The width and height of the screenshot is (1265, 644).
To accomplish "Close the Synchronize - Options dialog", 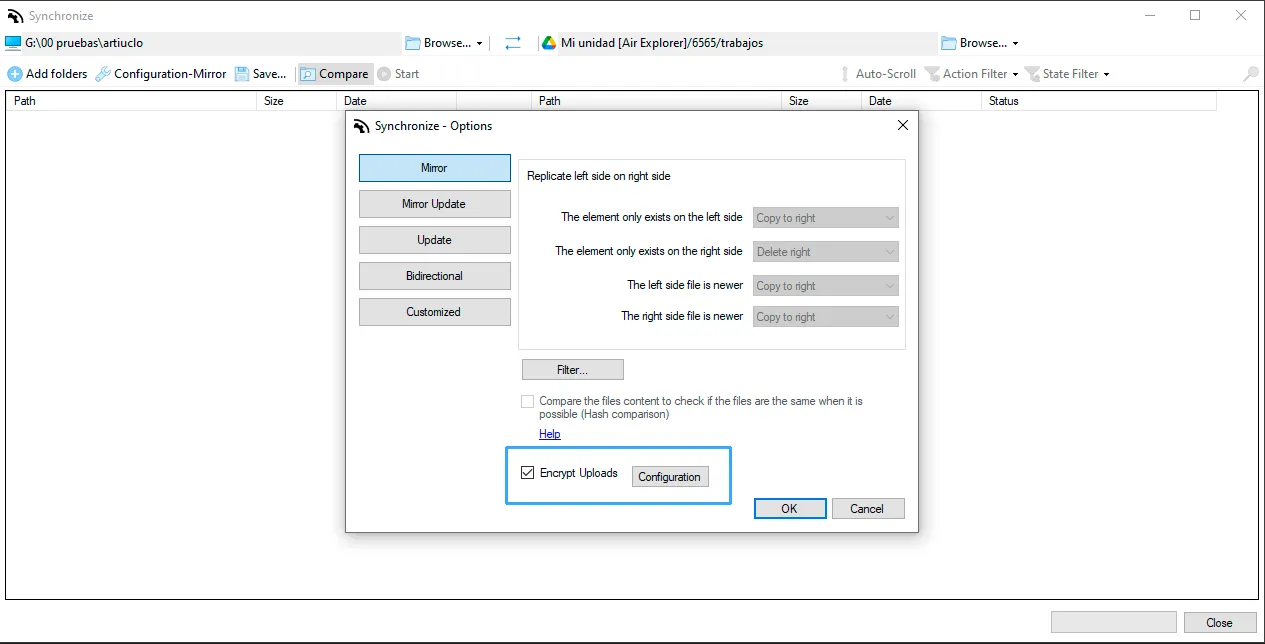I will tap(902, 126).
